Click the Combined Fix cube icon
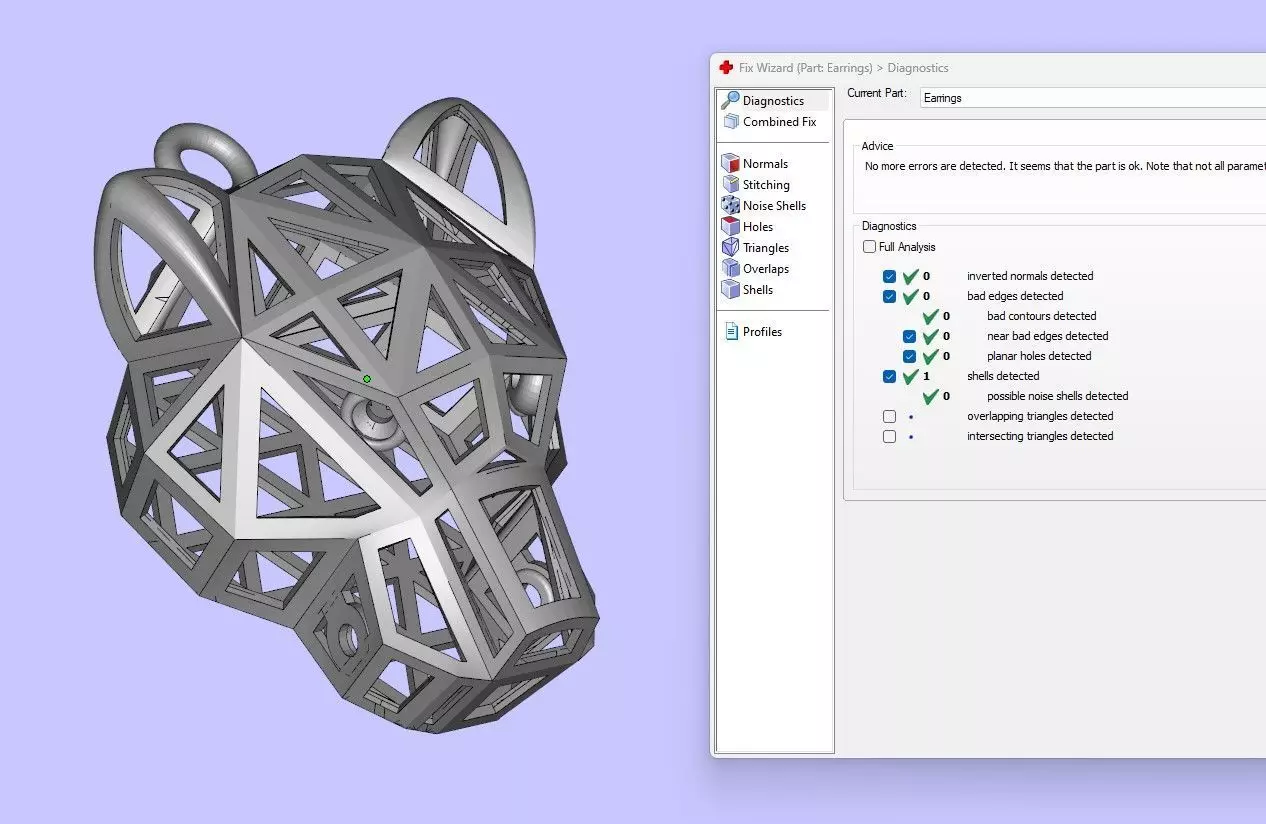 [730, 122]
